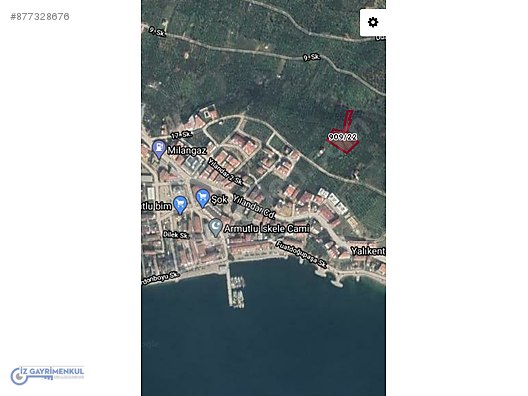The height and width of the screenshot is (396, 528).
Task: Click the Fuatdoğupaşa Sk. street label
Action: [301, 255]
